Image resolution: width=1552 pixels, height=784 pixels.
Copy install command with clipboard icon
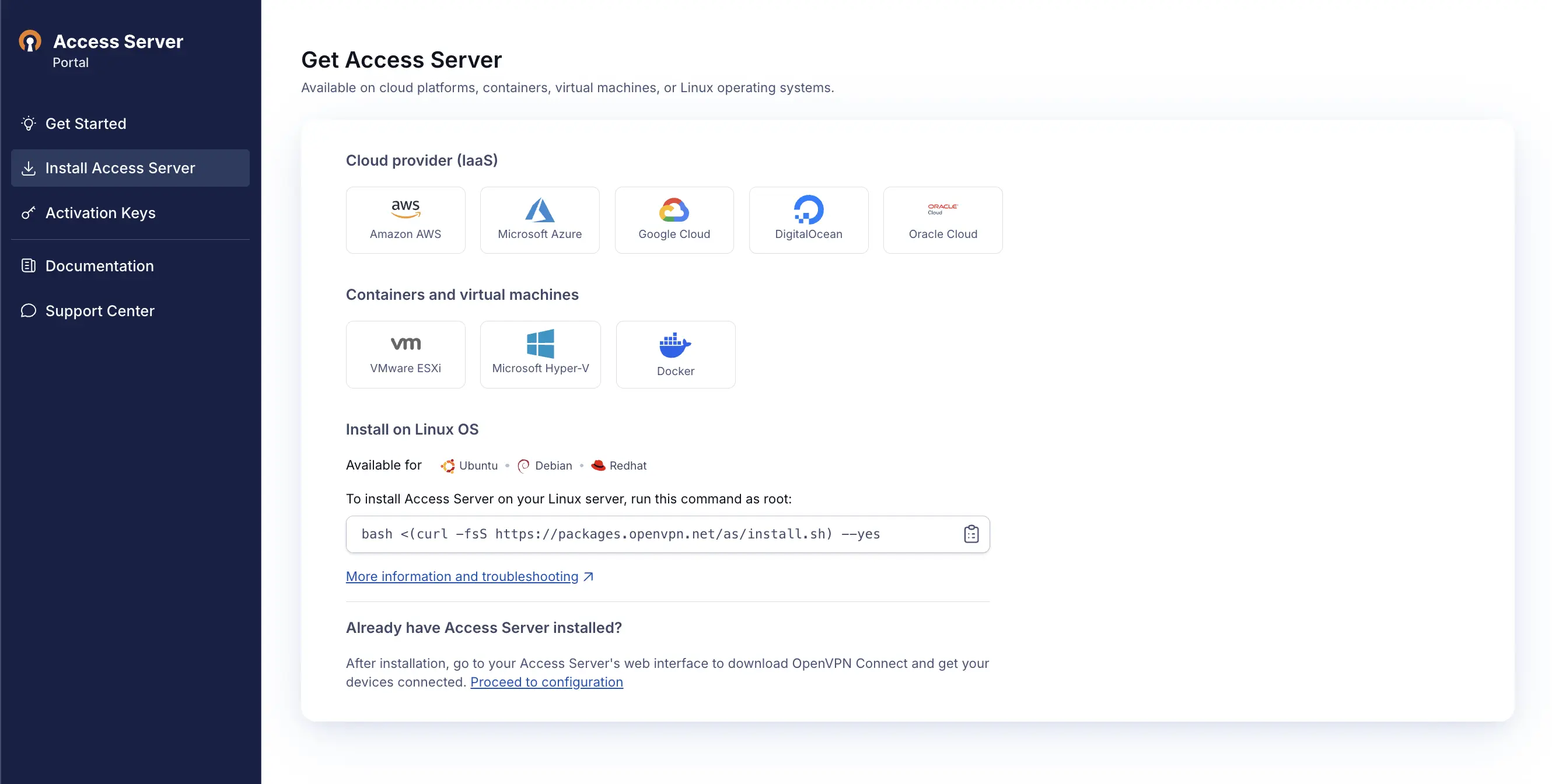click(x=971, y=534)
